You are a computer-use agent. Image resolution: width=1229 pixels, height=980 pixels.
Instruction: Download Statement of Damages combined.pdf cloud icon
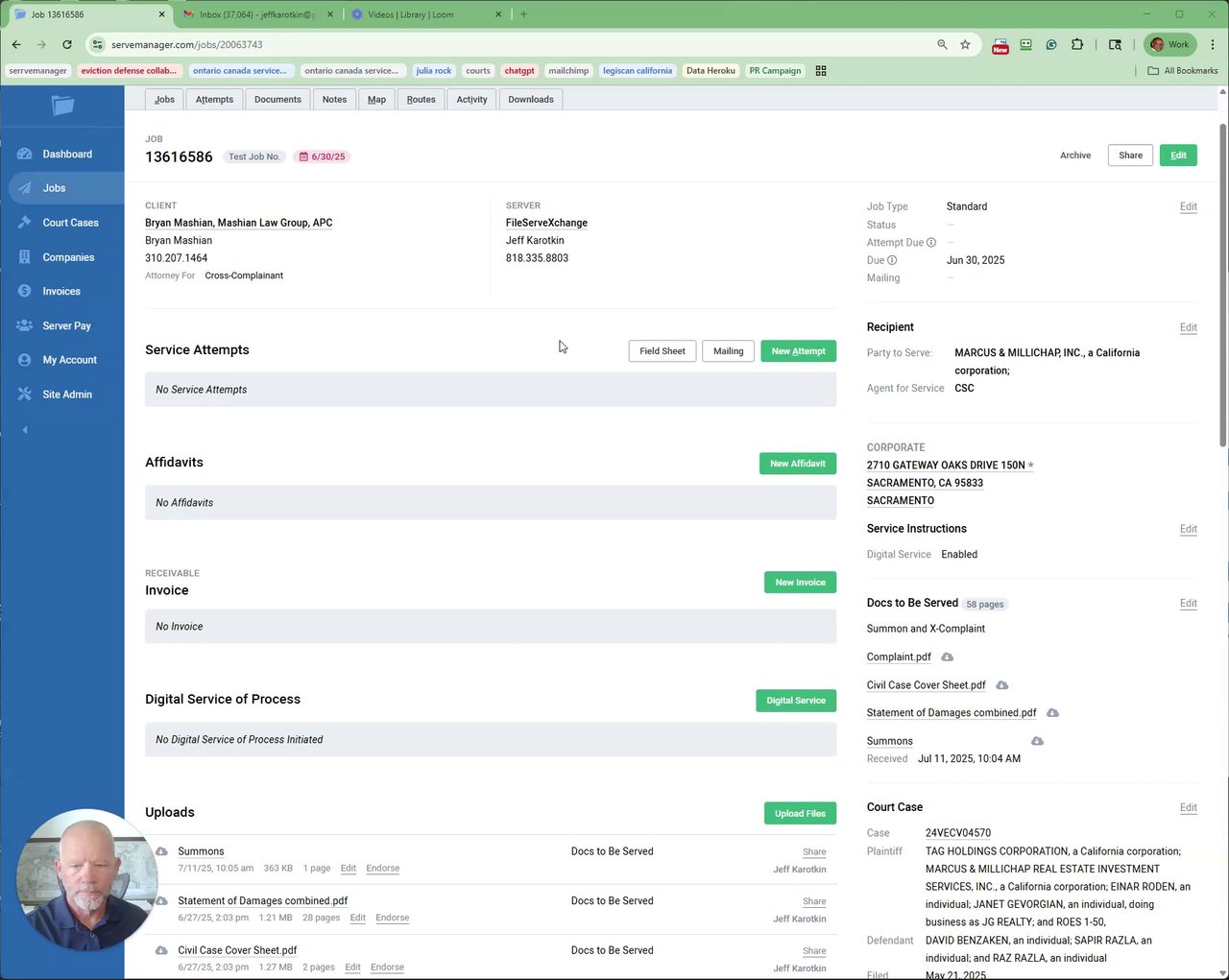point(1052,713)
